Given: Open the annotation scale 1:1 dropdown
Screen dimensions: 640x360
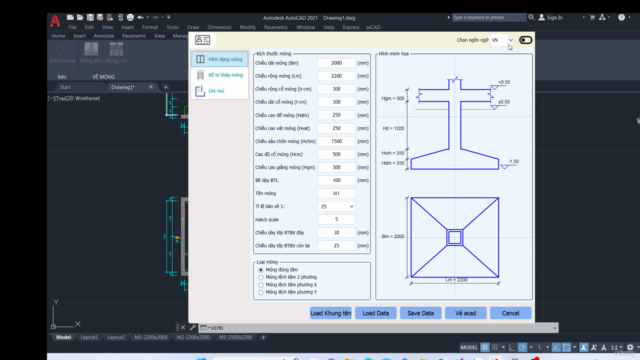Looking at the screenshot, I should pos(616,347).
